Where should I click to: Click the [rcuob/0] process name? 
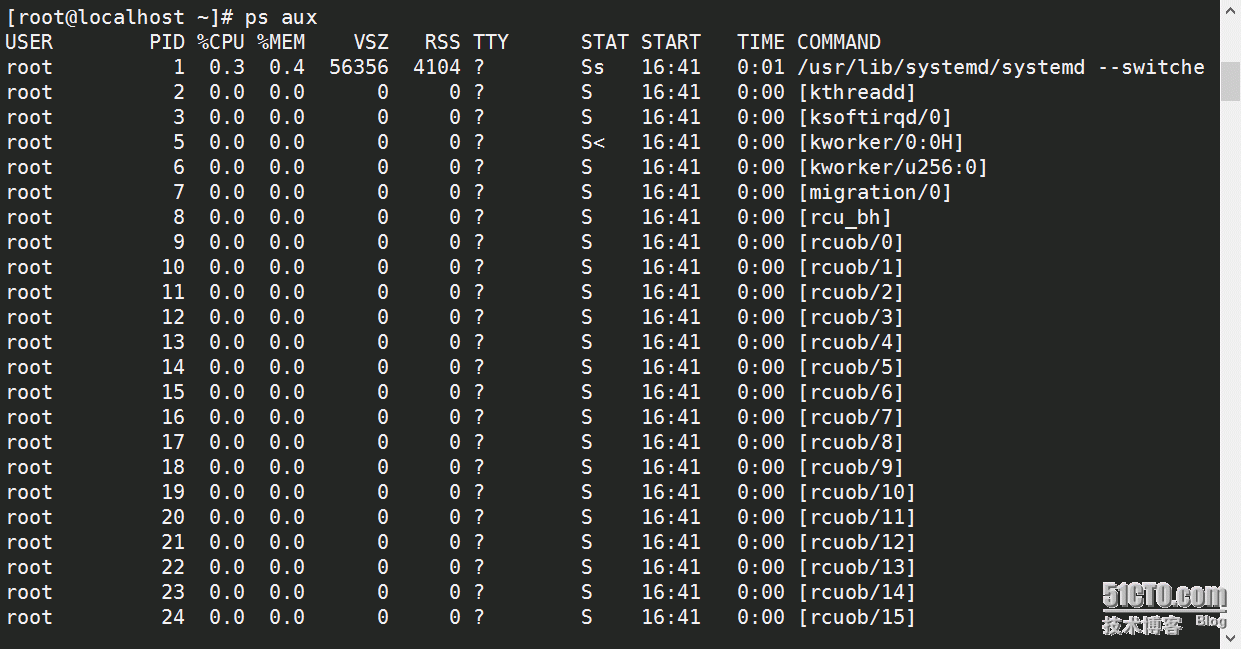pos(851,242)
